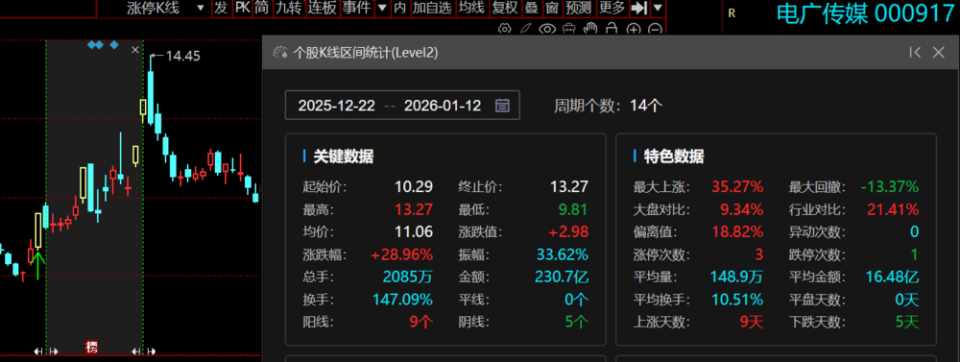960x362 pixels.
Task: Add stock via 加自选
Action: pos(432,8)
